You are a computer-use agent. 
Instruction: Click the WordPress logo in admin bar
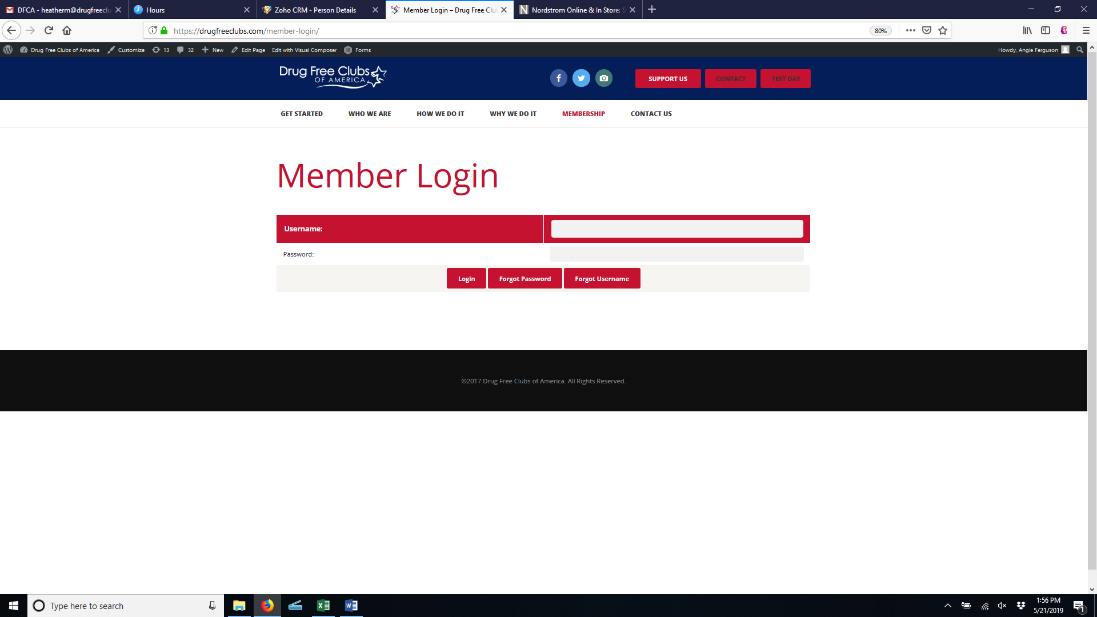(x=9, y=49)
